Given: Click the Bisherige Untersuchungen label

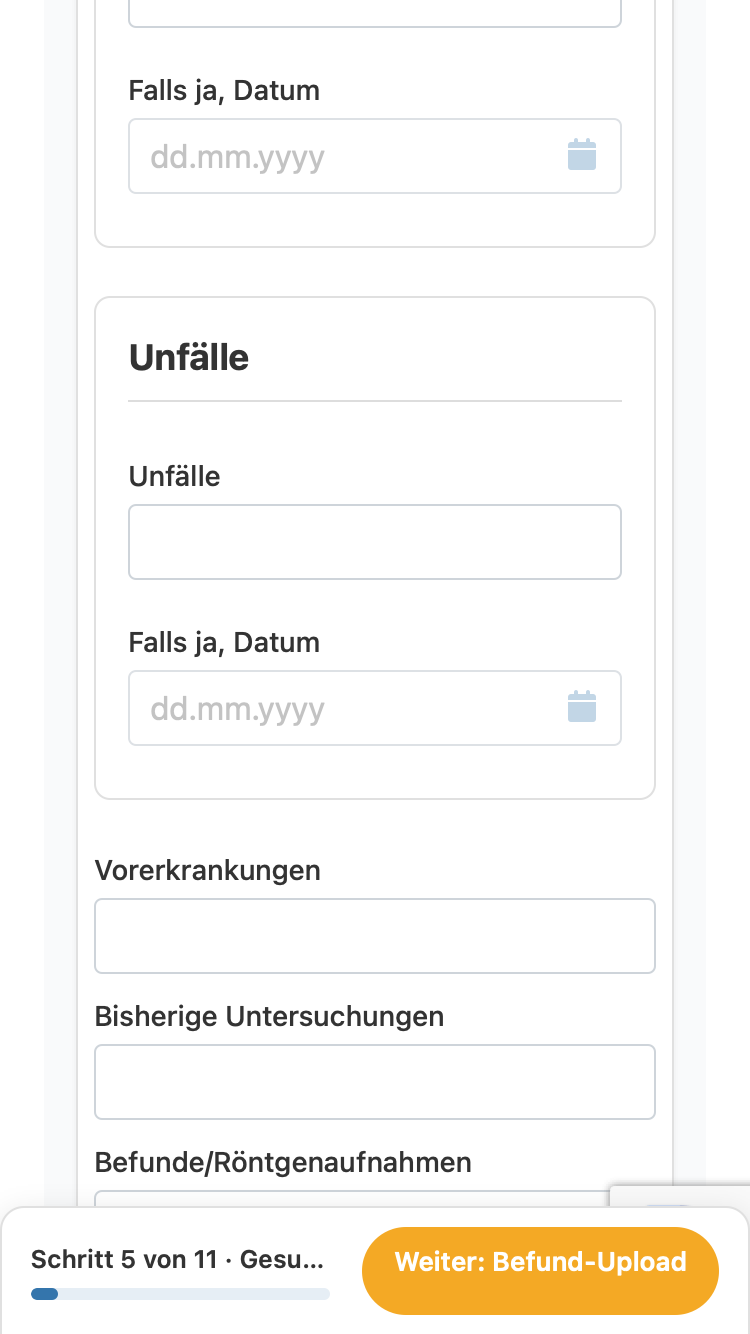Looking at the screenshot, I should click(x=269, y=1016).
